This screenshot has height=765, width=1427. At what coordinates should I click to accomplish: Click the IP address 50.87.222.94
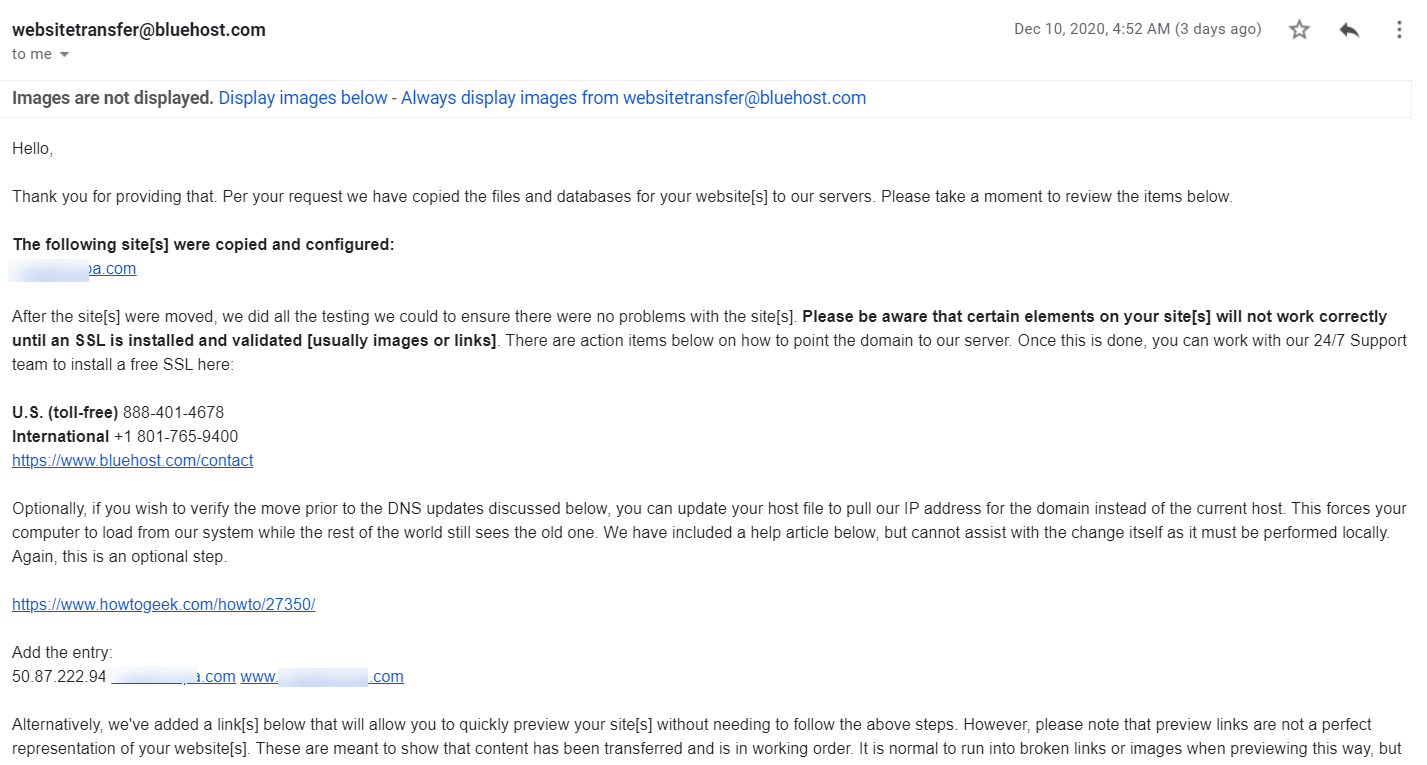(59, 677)
